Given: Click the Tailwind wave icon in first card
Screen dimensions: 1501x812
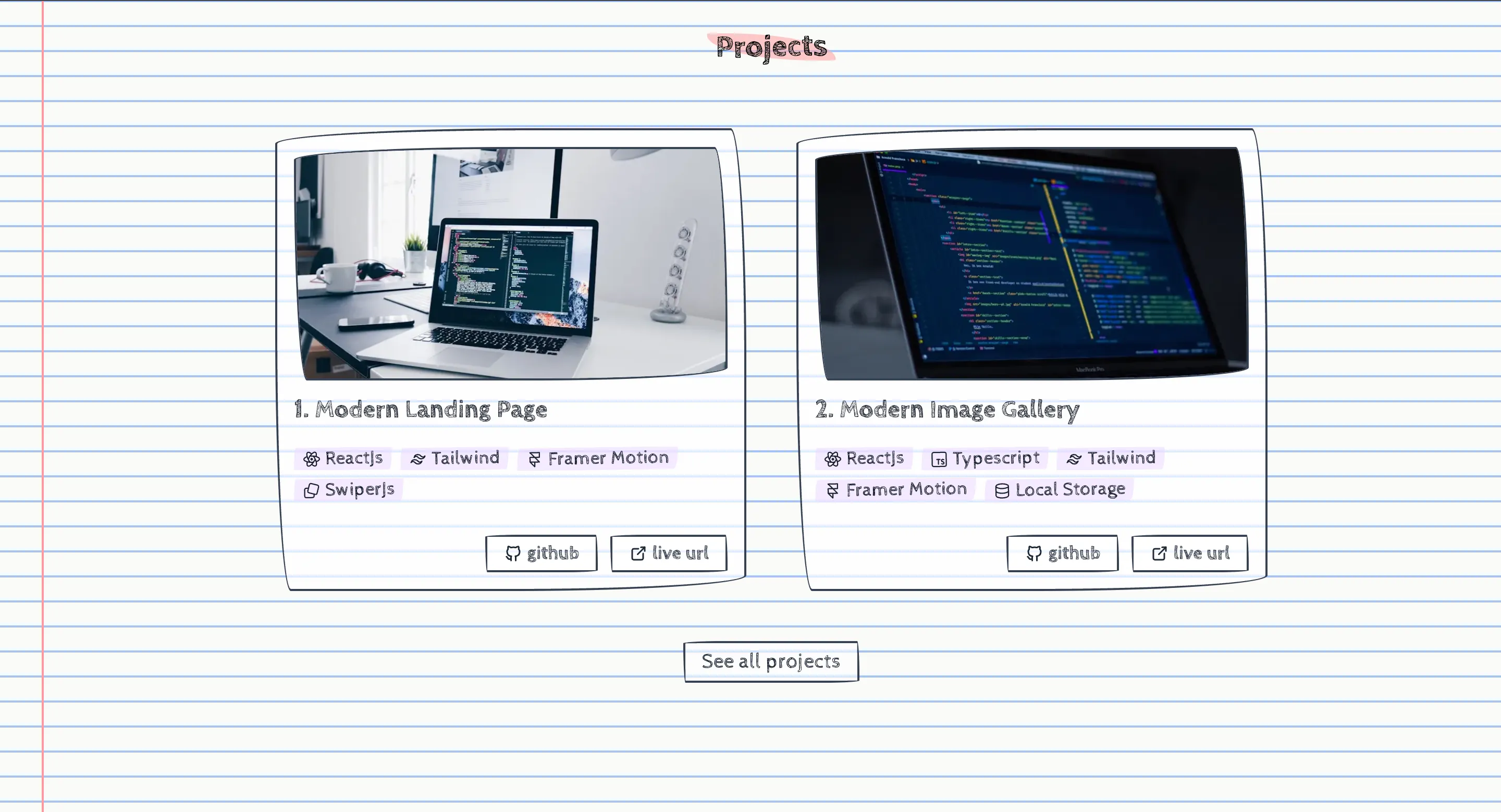Looking at the screenshot, I should 418,459.
